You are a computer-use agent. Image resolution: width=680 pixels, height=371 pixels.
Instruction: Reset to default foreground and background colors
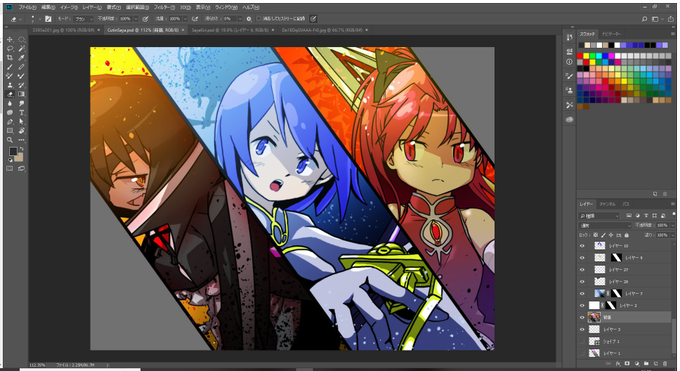10,160
